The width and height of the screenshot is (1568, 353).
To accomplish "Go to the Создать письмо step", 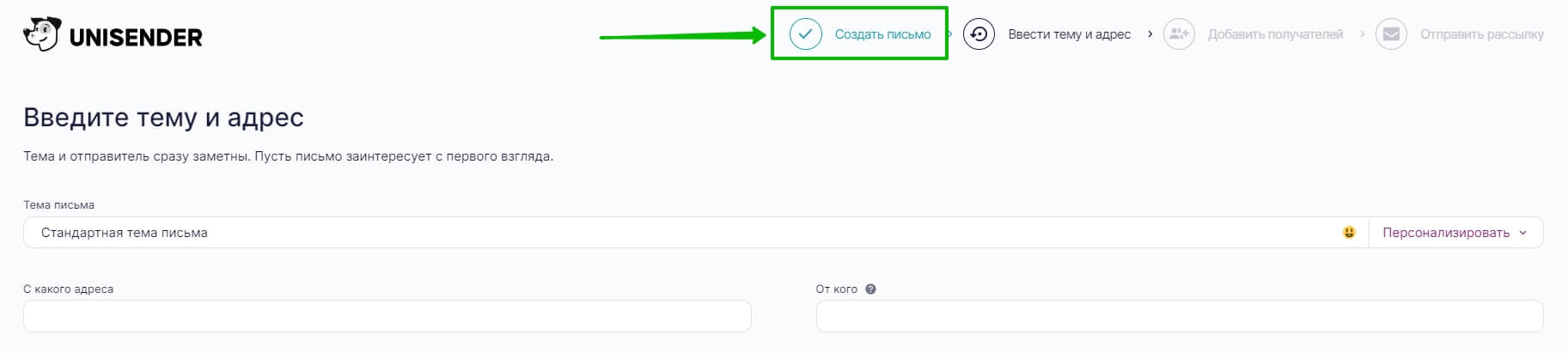I will click(x=882, y=34).
